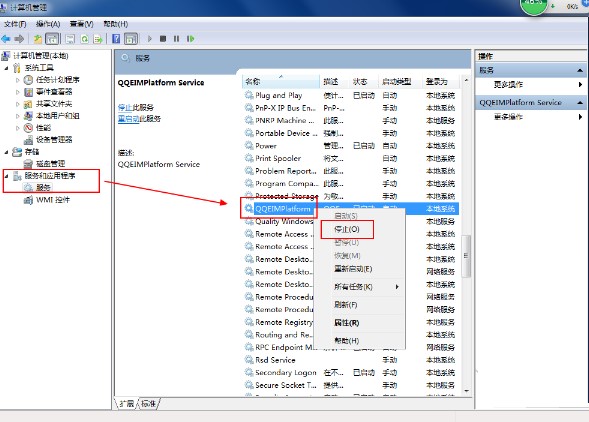Click the services list vertical scrollbar thumb

click(x=466, y=256)
